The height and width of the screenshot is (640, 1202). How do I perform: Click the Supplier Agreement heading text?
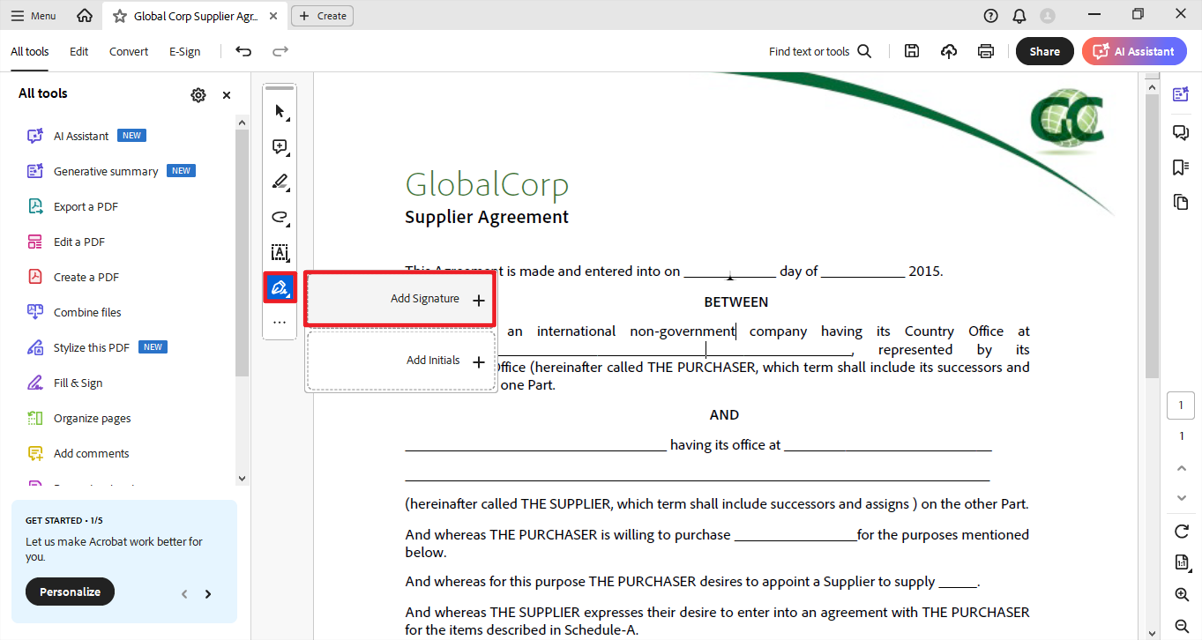tap(487, 217)
